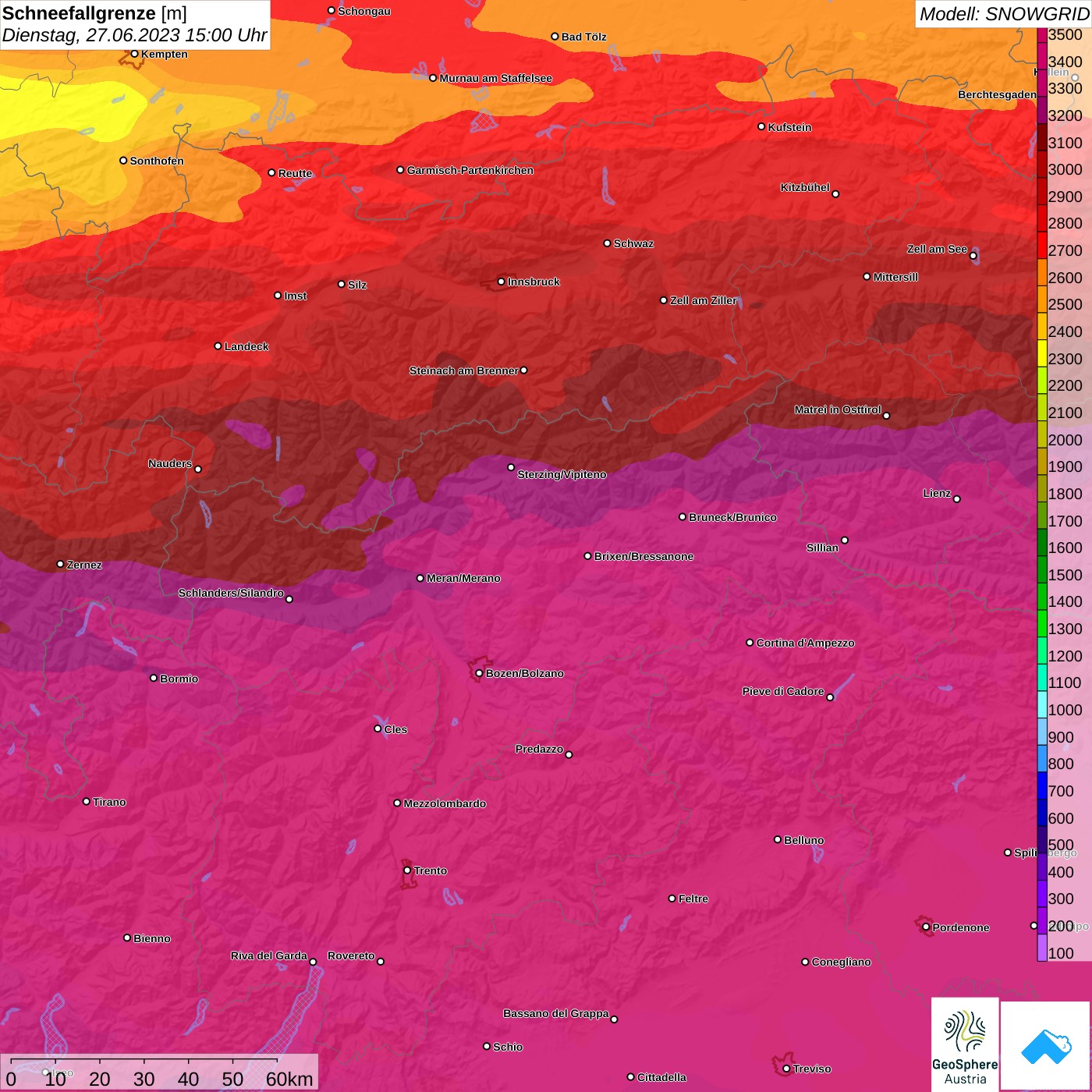Select the Trento city label
The height and width of the screenshot is (1092, 1092).
pos(431,870)
